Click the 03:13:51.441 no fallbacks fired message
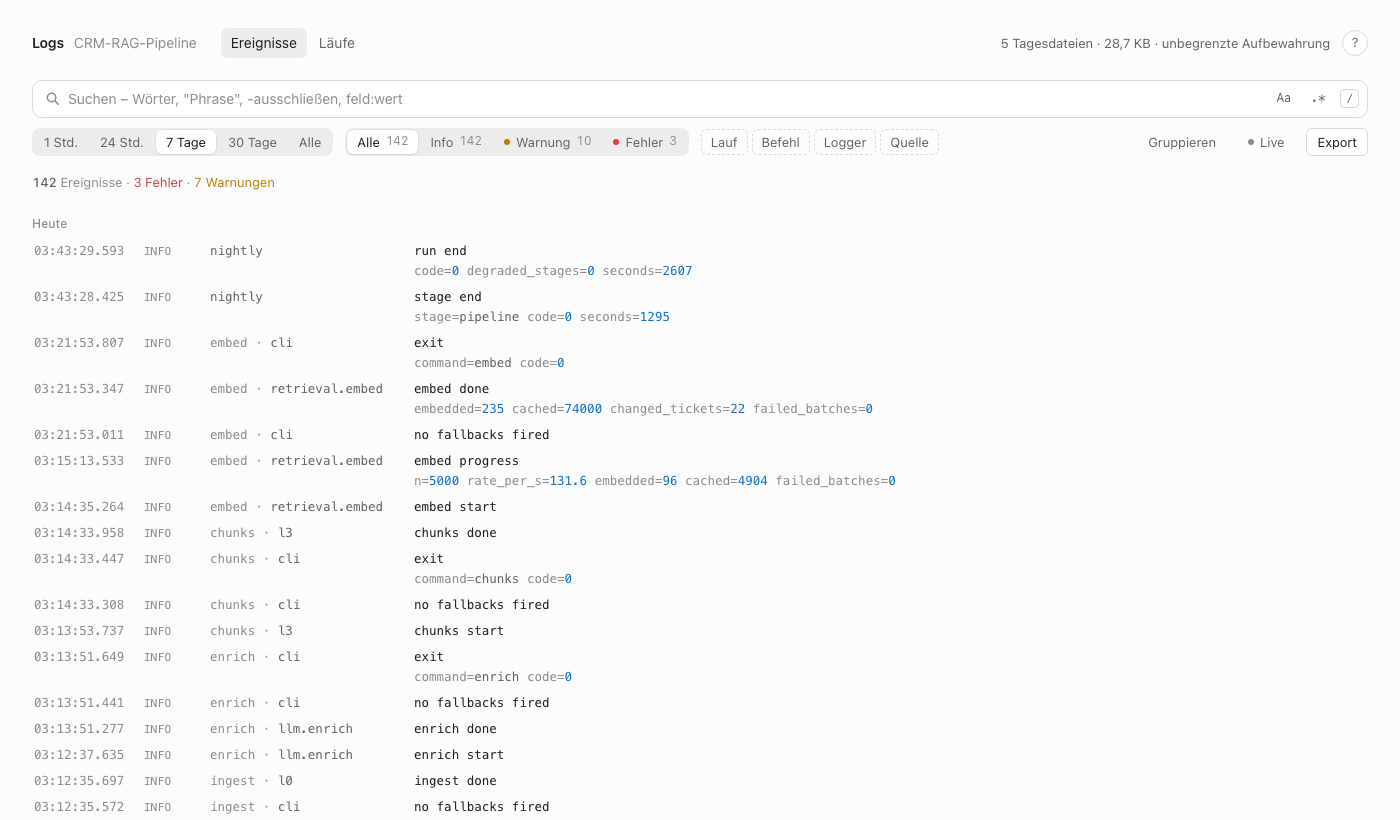Image resolution: width=1400 pixels, height=820 pixels. 482,703
